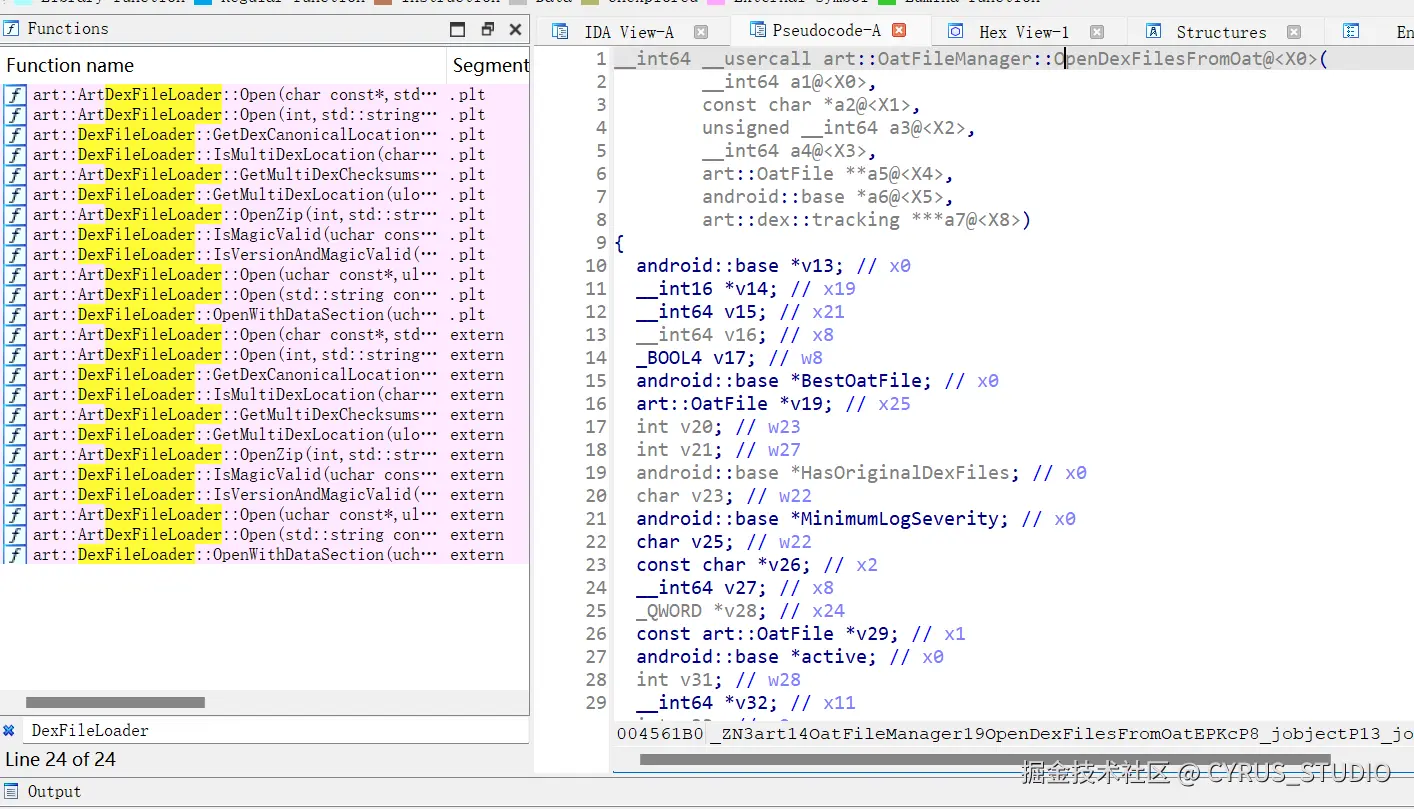Close the Functions panel

coord(516,29)
